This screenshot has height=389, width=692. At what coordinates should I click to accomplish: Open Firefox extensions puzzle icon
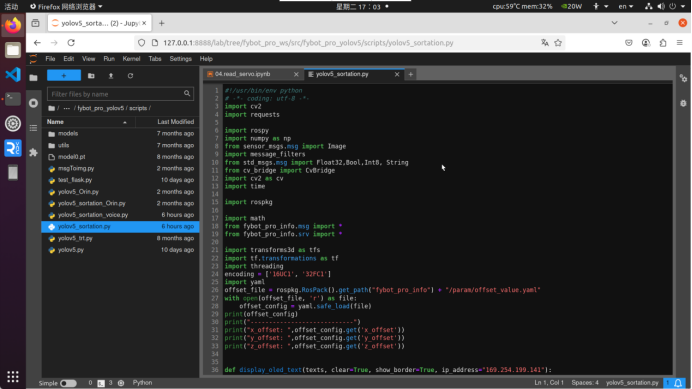(663, 43)
